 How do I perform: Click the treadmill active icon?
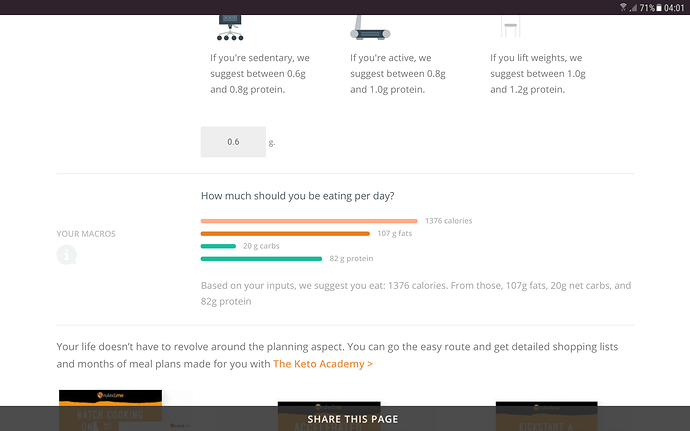coord(370,28)
